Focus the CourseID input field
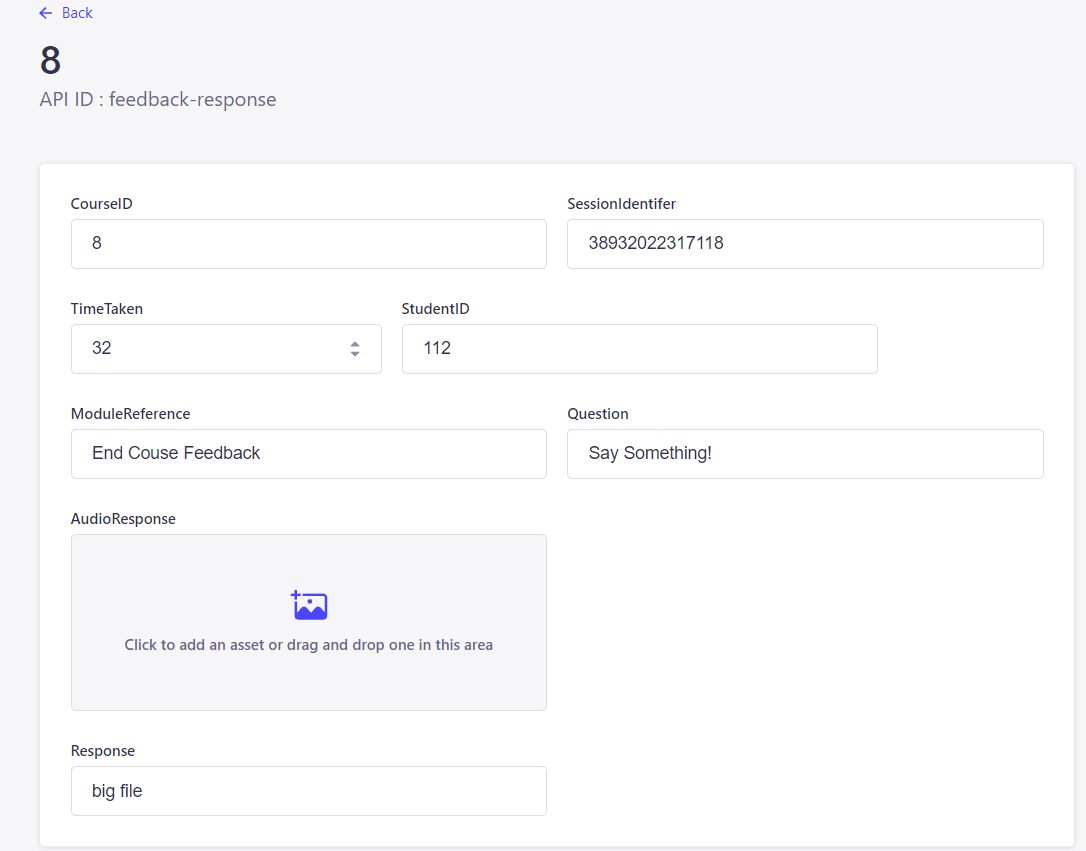 click(308, 244)
